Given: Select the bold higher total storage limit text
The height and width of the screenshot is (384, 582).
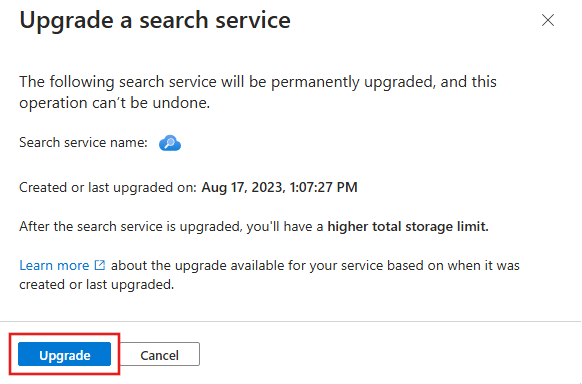Looking at the screenshot, I should 408,226.
